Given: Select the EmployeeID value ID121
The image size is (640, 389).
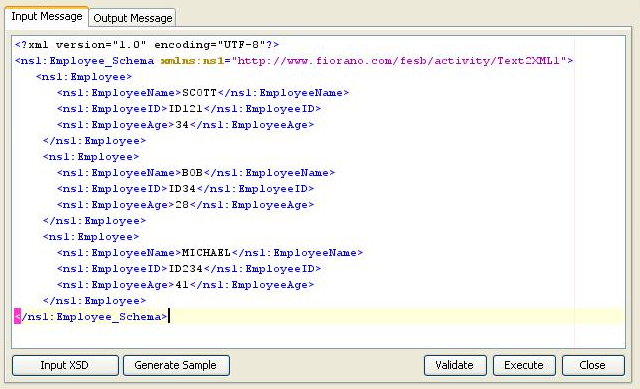Looking at the screenshot, I should click(x=185, y=109).
